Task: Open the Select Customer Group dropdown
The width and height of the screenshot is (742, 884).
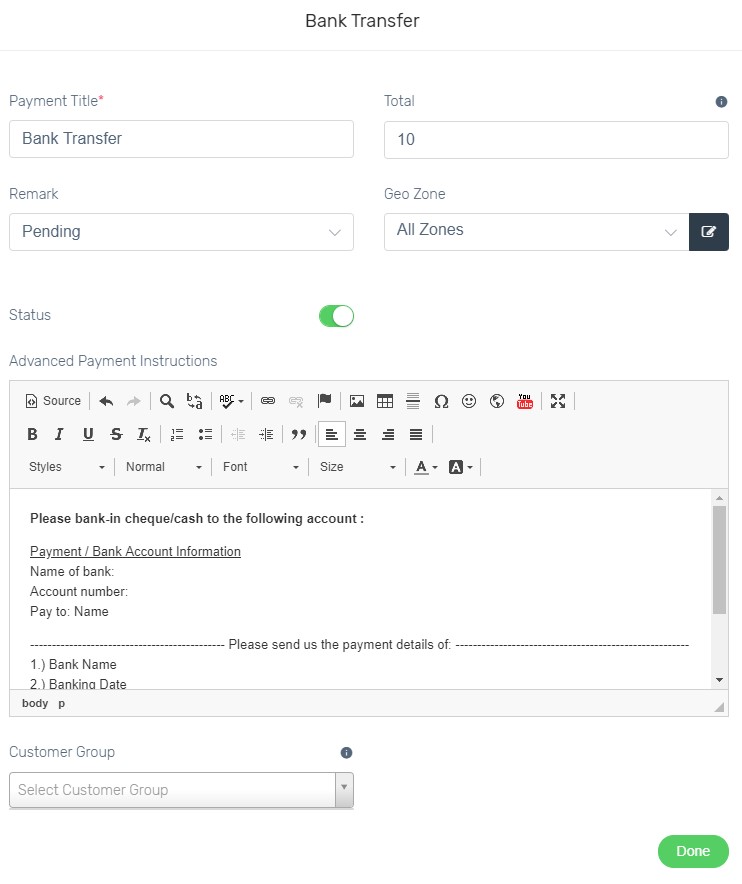Action: pos(181,790)
